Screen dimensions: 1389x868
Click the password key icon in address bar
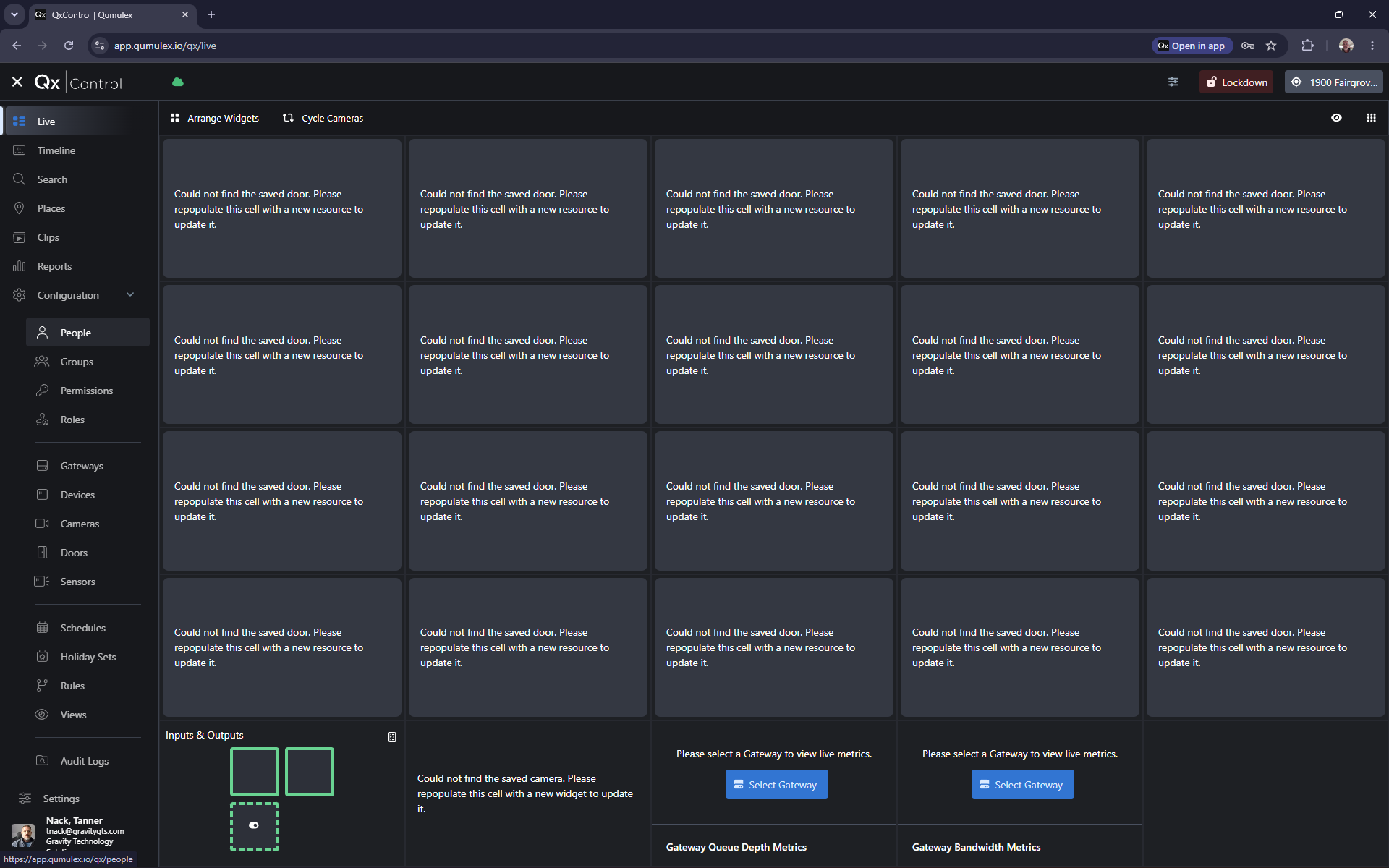1248,46
